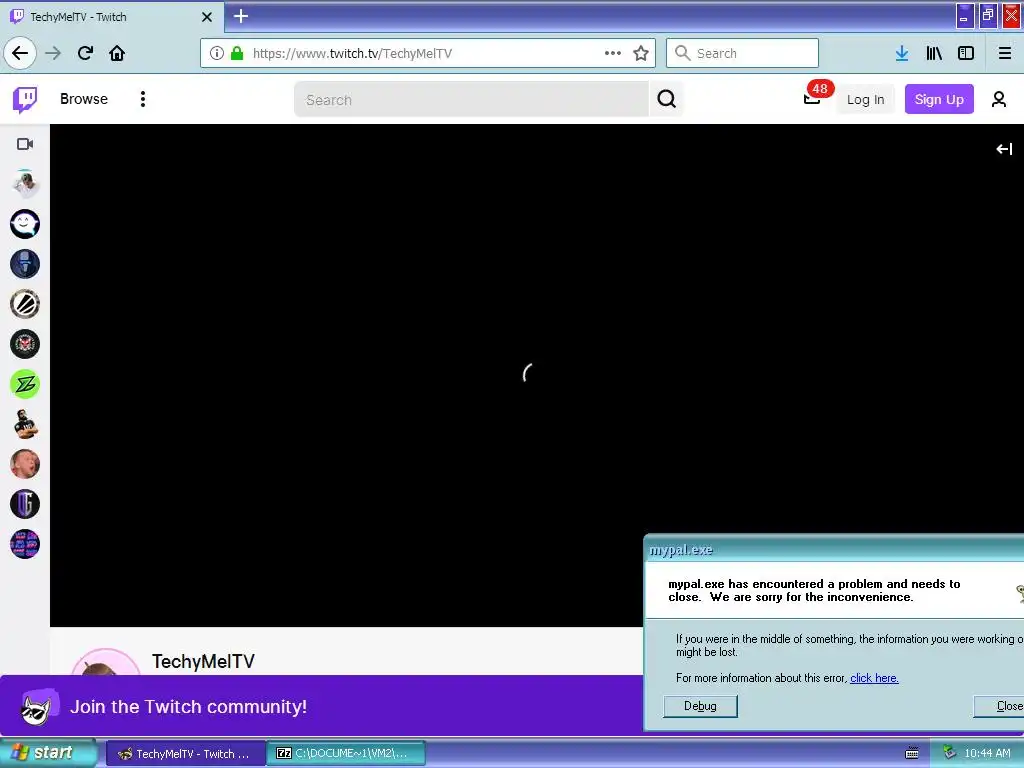Bookmark this page with the star icon

pyautogui.click(x=641, y=53)
